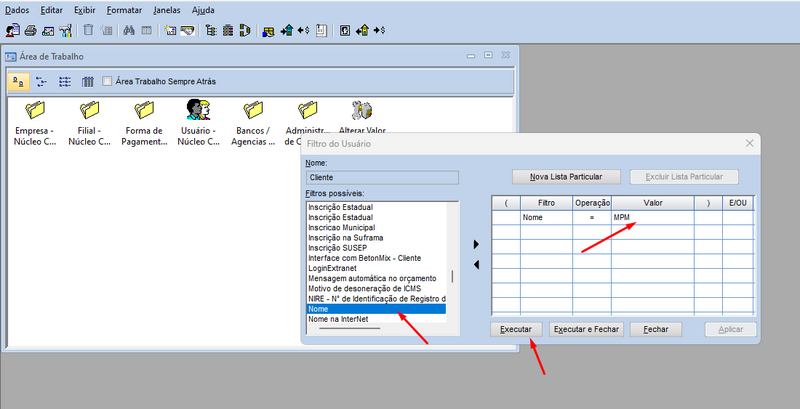
Task: Select Nome na InterNet in the filter list
Action: [x=376, y=319]
